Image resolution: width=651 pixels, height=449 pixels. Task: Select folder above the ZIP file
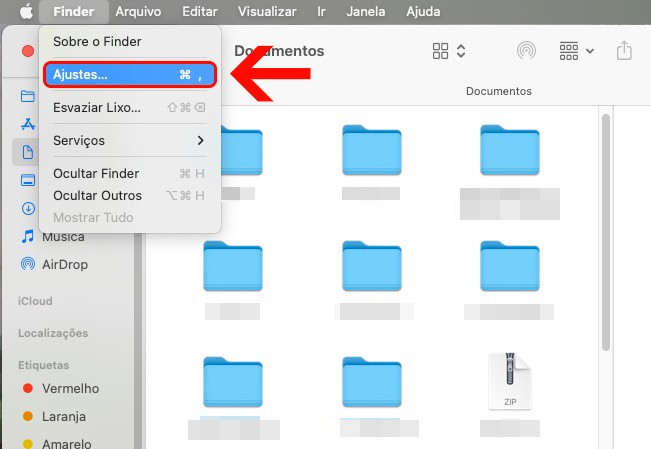pyautogui.click(x=510, y=266)
